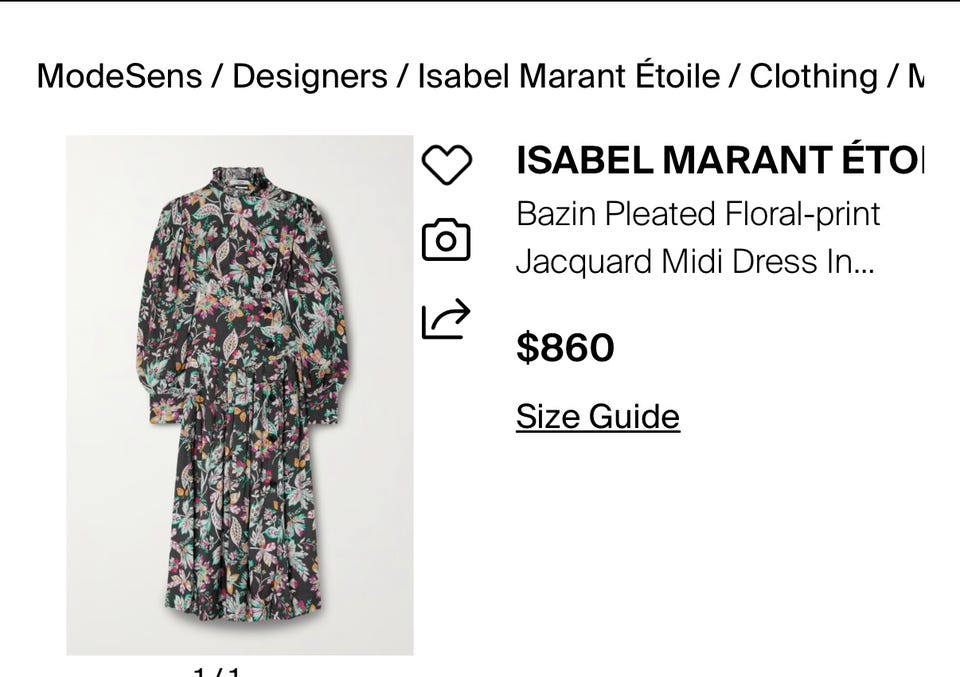The width and height of the screenshot is (960, 677).
Task: Open the camera visual search icon
Action: (446, 240)
